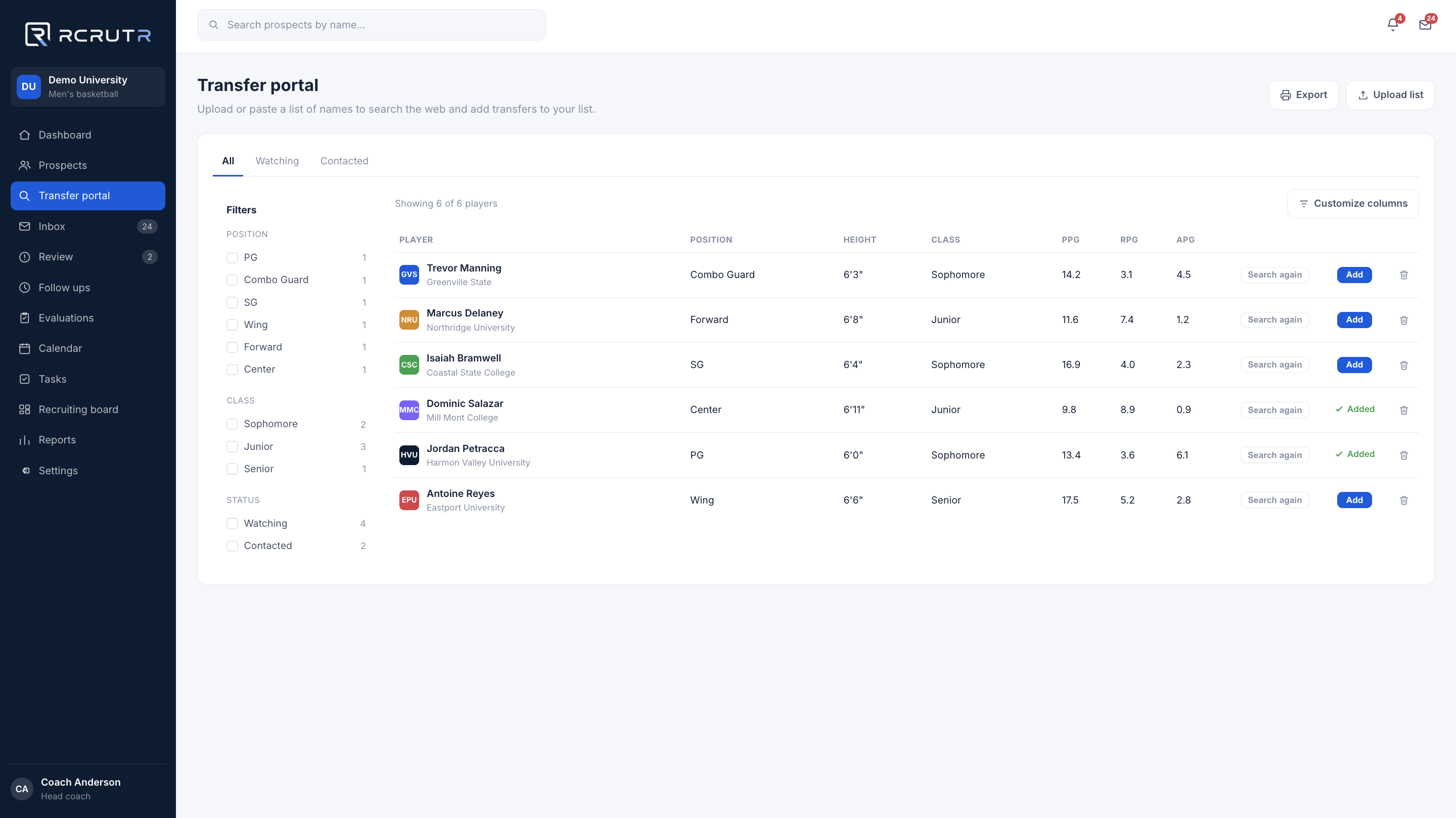Check the Wing position filter
This screenshot has width=1456, height=818.
click(232, 325)
